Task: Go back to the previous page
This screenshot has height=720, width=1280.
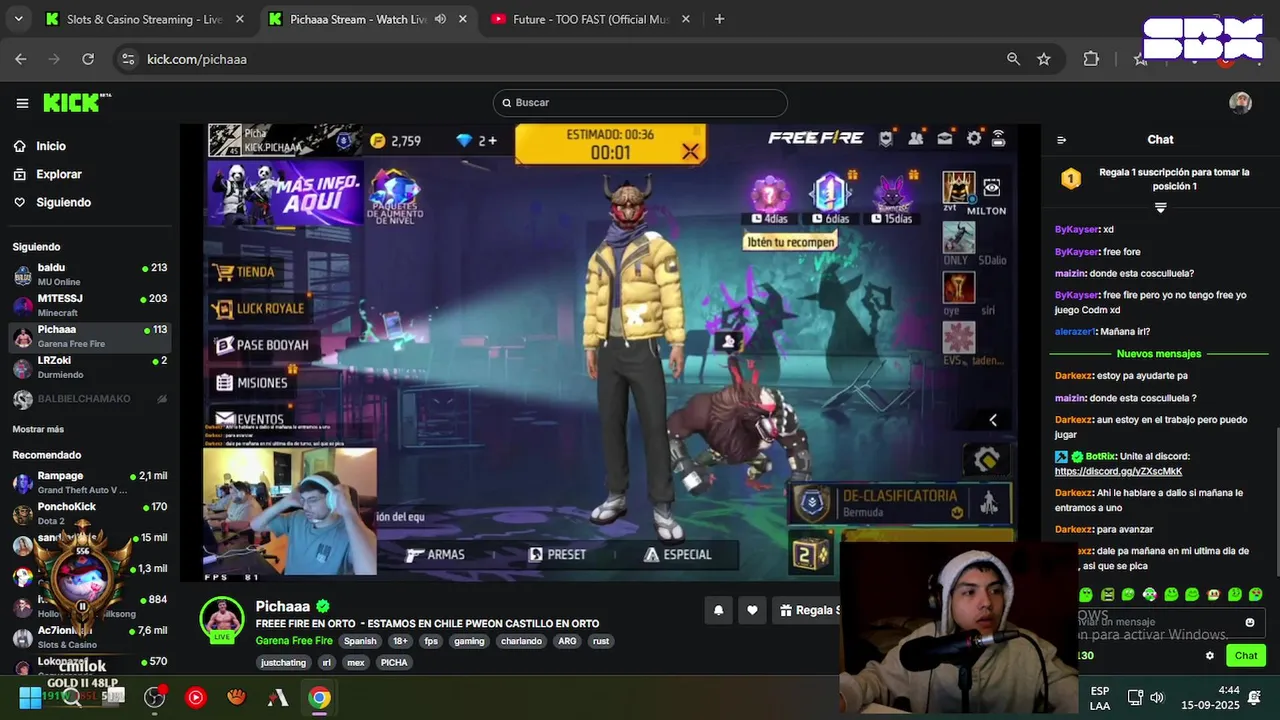Action: pyautogui.click(x=21, y=59)
